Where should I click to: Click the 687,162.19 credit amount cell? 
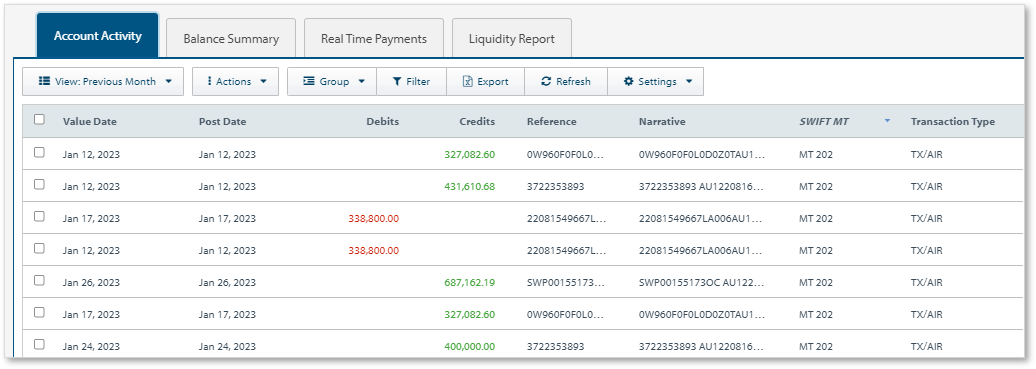[470, 282]
